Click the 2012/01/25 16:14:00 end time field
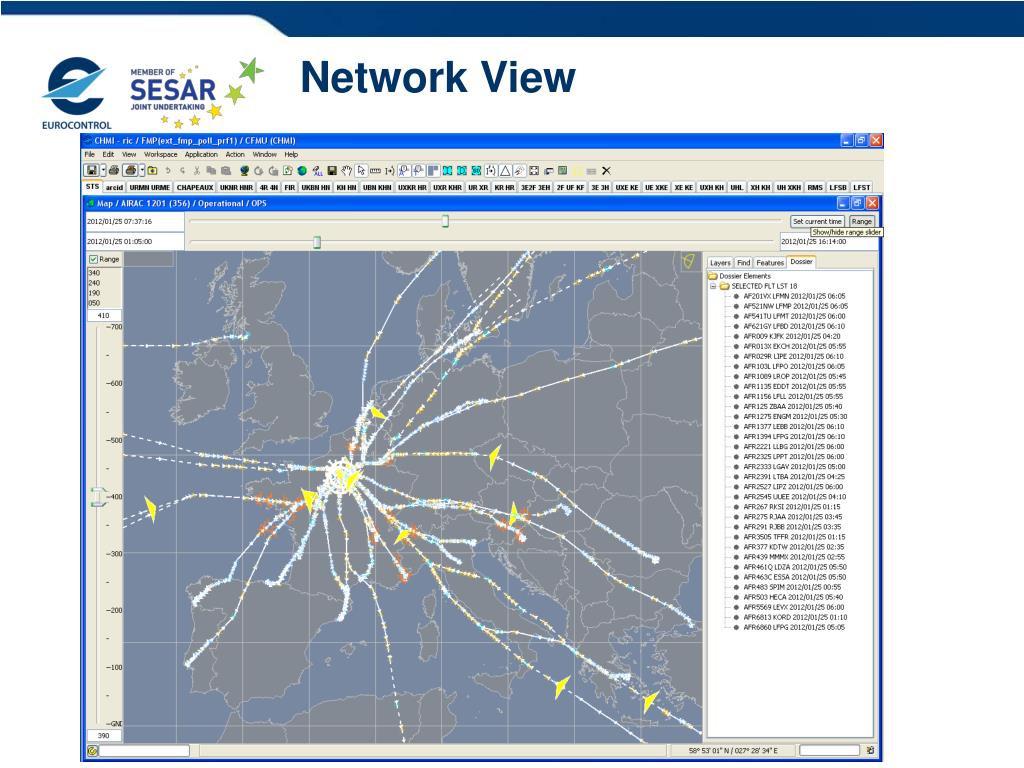The width and height of the screenshot is (1024, 768). pyautogui.click(x=829, y=242)
